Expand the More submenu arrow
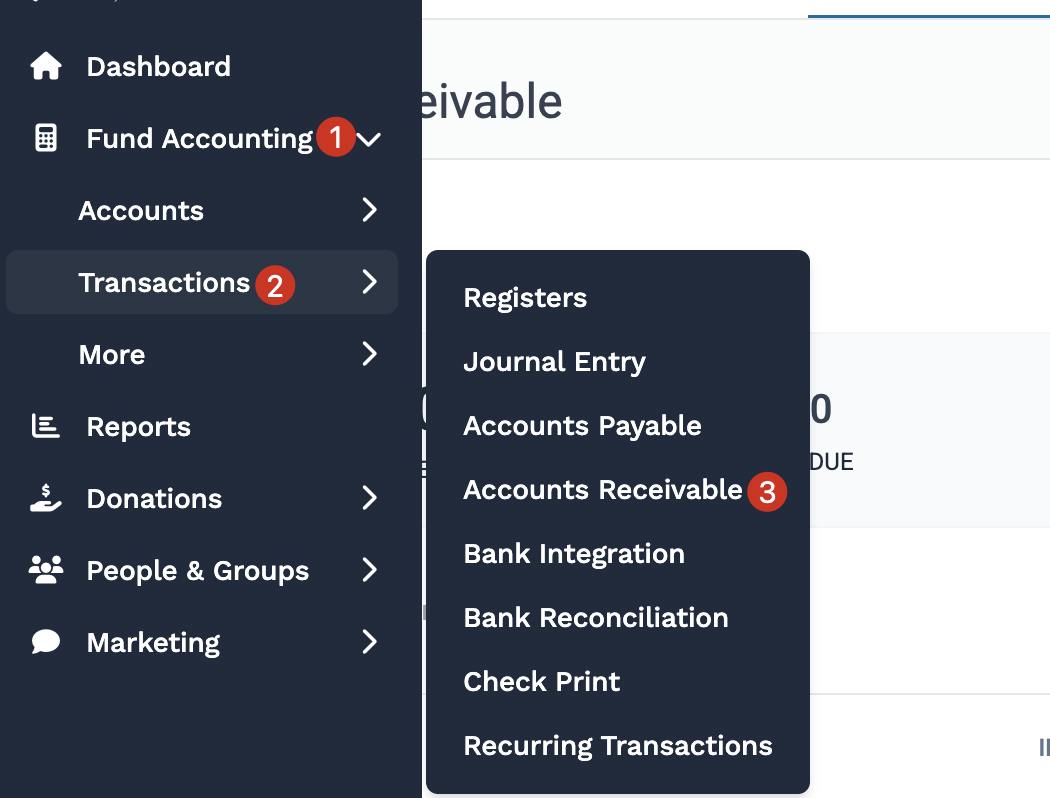1050x798 pixels. (370, 355)
